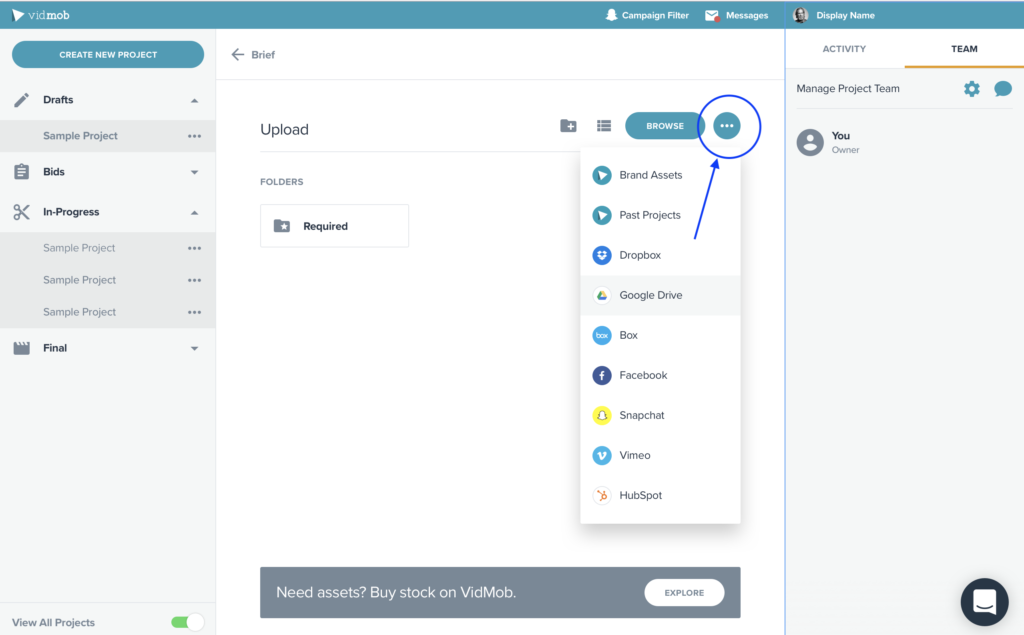1024x635 pixels.
Task: Open team settings gear icon
Action: point(972,89)
